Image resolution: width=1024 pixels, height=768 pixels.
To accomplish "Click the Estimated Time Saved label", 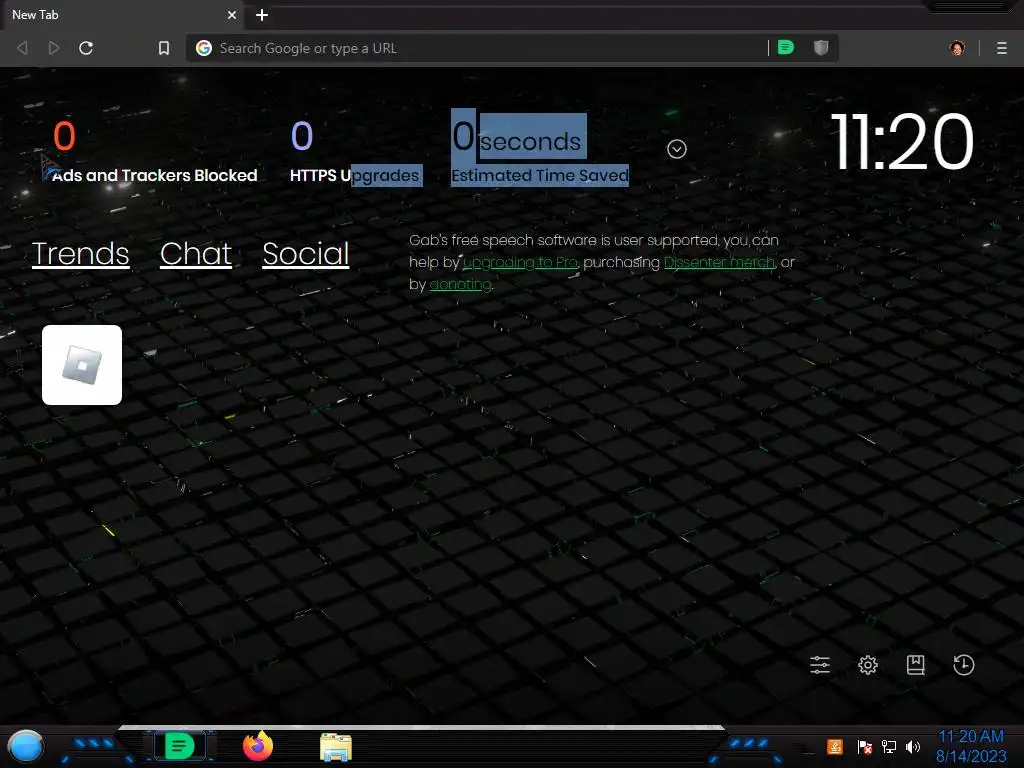I will 540,176.
